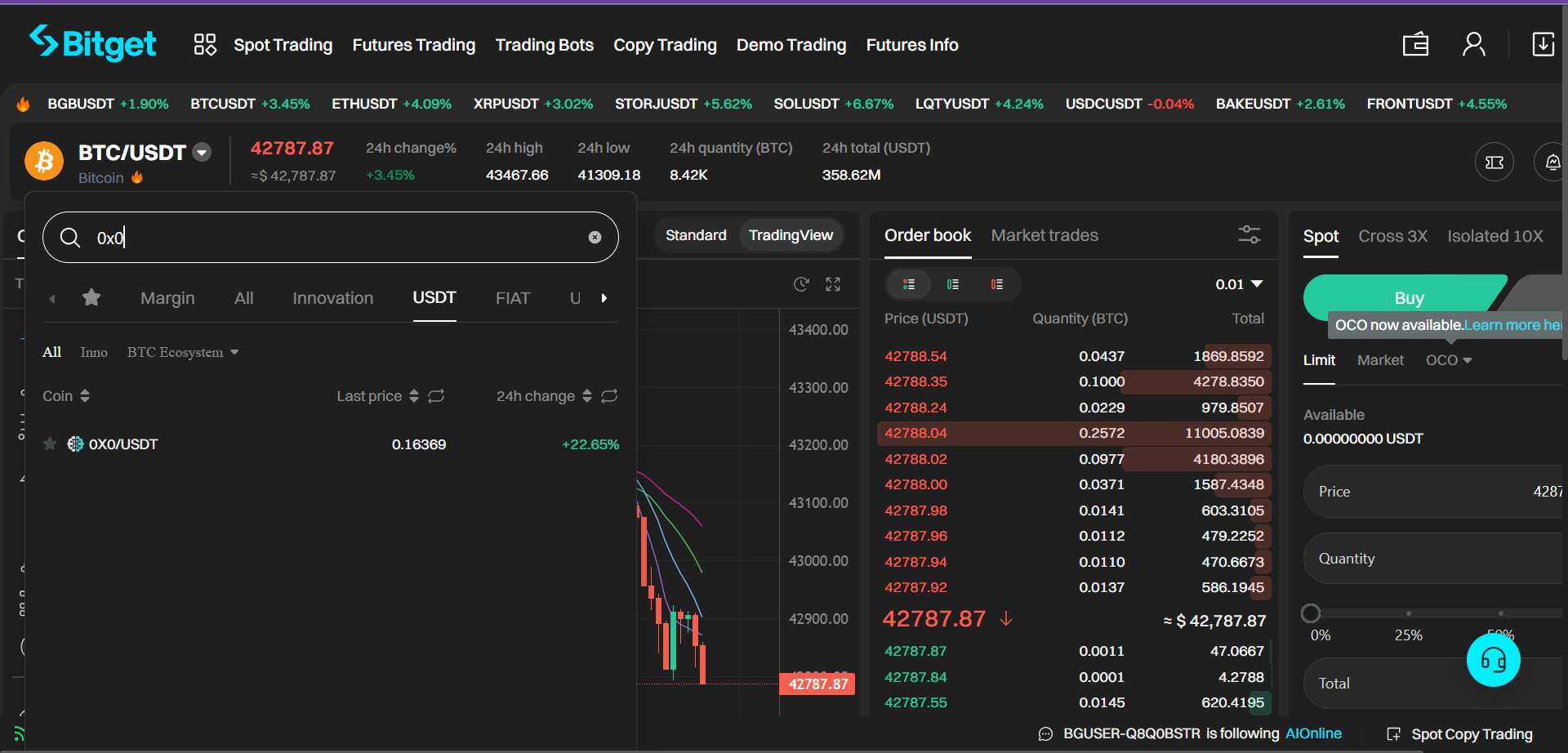Refresh the chart
The image size is (1568, 753).
pyautogui.click(x=801, y=284)
